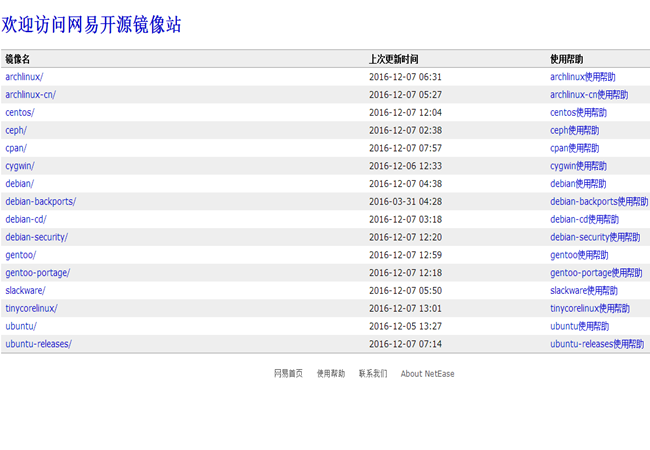
Task: Open the ubuntu-releases/ mirror link
Action: click(x=39, y=344)
